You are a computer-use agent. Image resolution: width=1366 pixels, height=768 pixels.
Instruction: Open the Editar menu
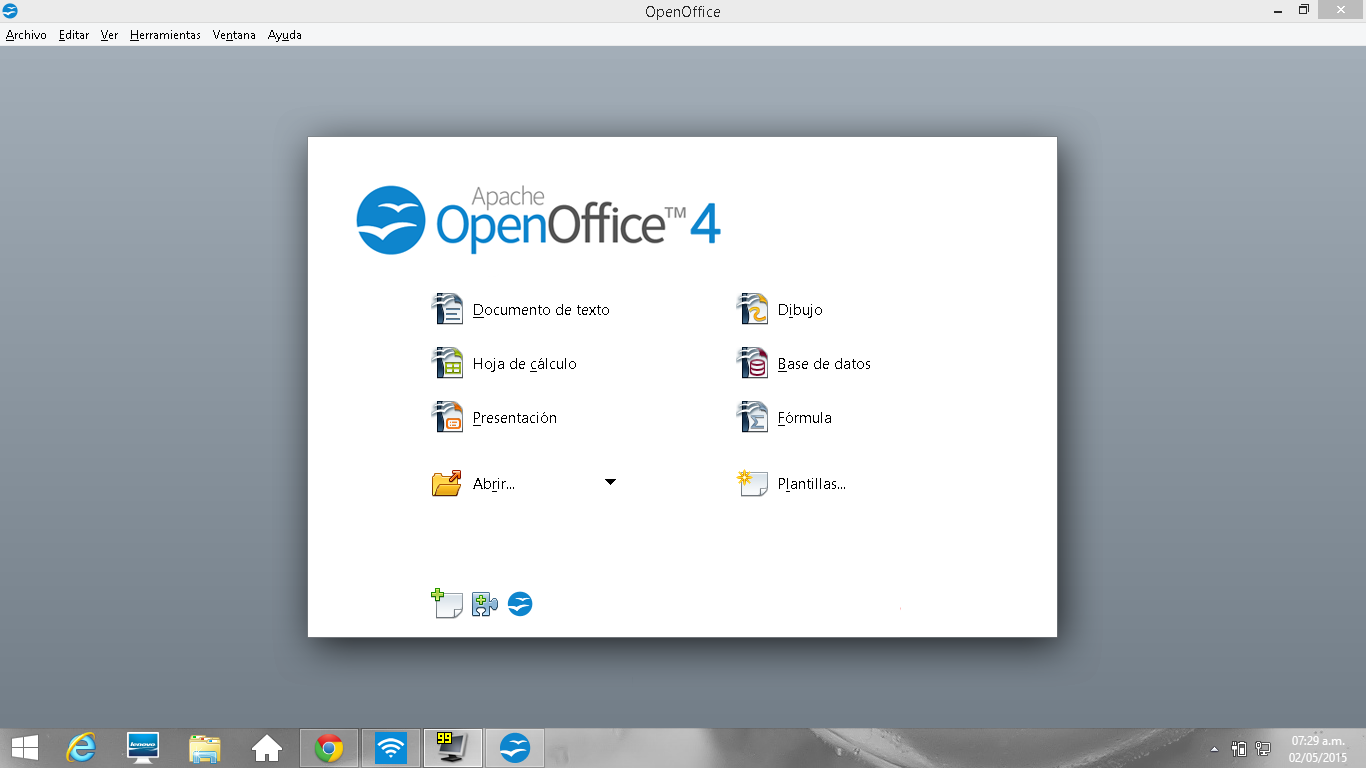[x=74, y=35]
